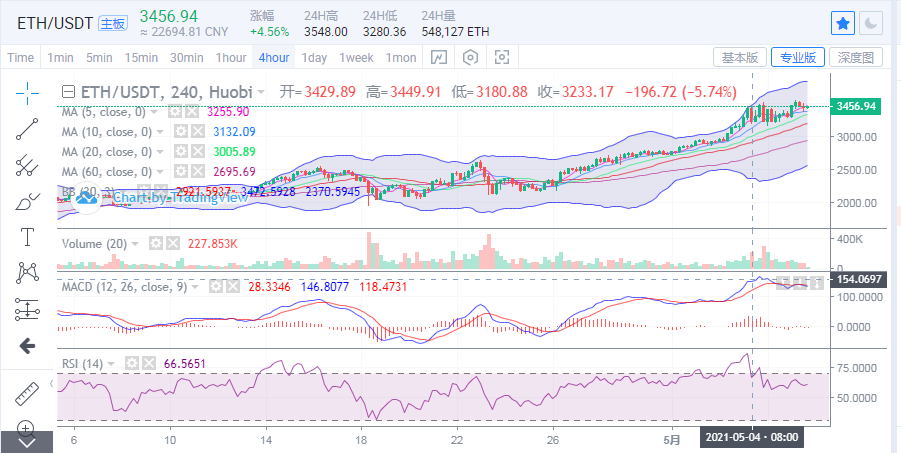Switch to 基本版 basic view
Image resolution: width=901 pixels, height=453 pixels.
point(740,57)
